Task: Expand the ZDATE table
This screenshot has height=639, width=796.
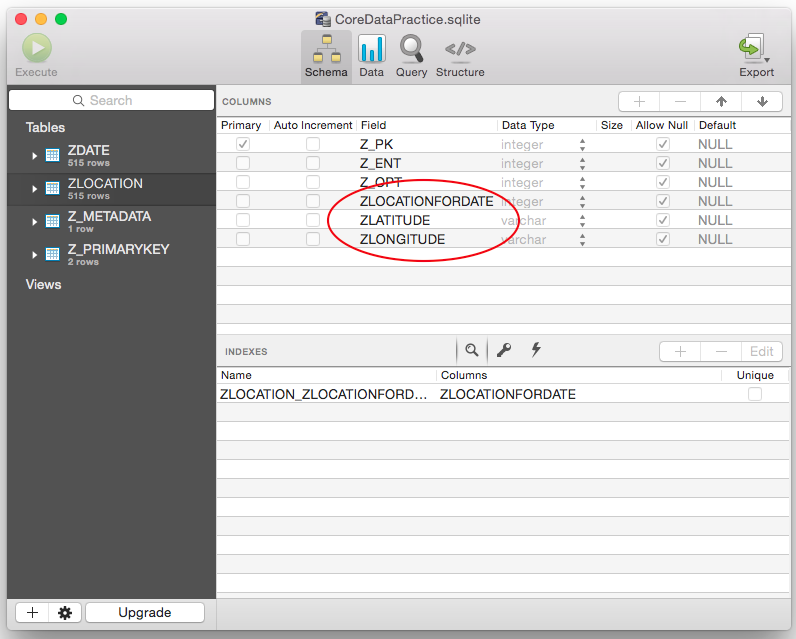Action: [x=34, y=156]
